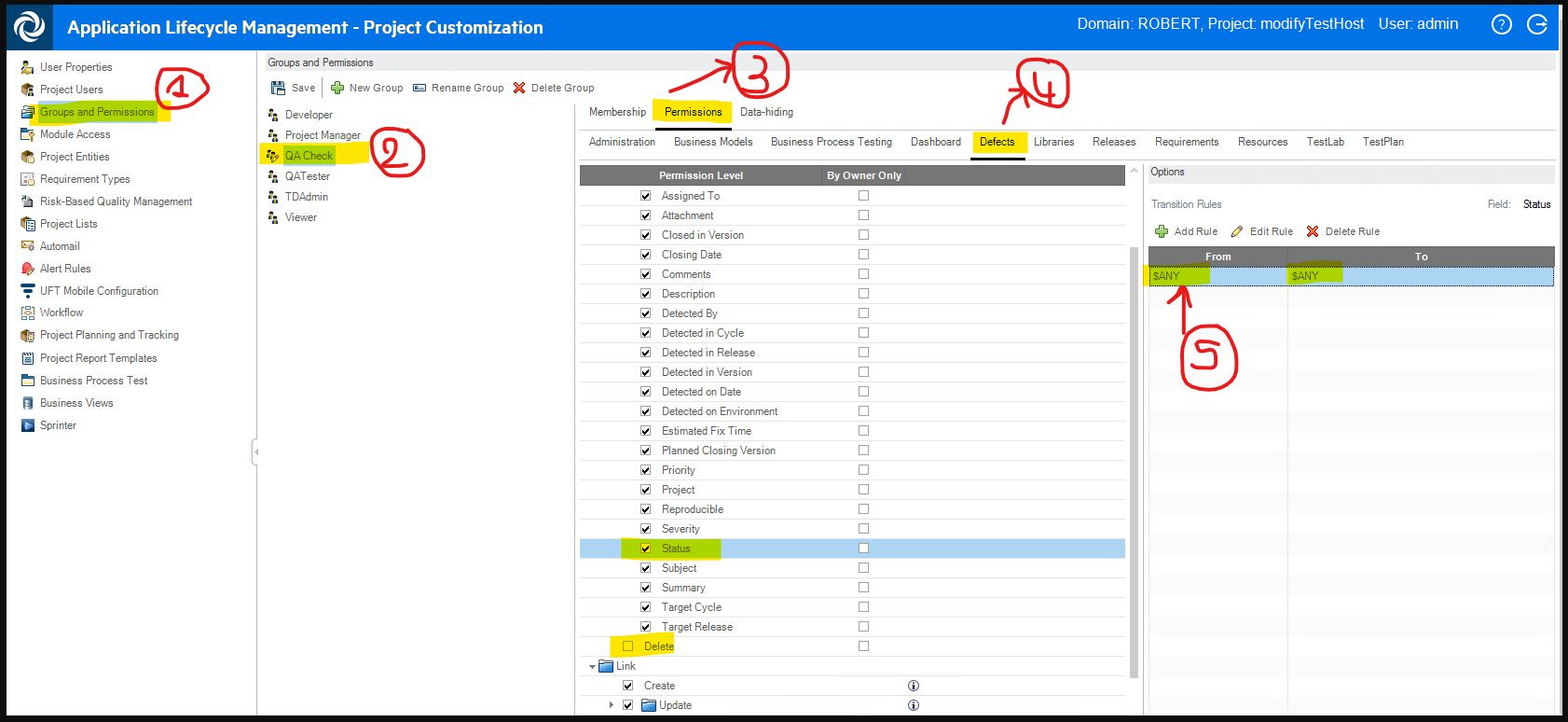Click the Delete Rule red X icon
The height and width of the screenshot is (722, 1568).
1313,231
